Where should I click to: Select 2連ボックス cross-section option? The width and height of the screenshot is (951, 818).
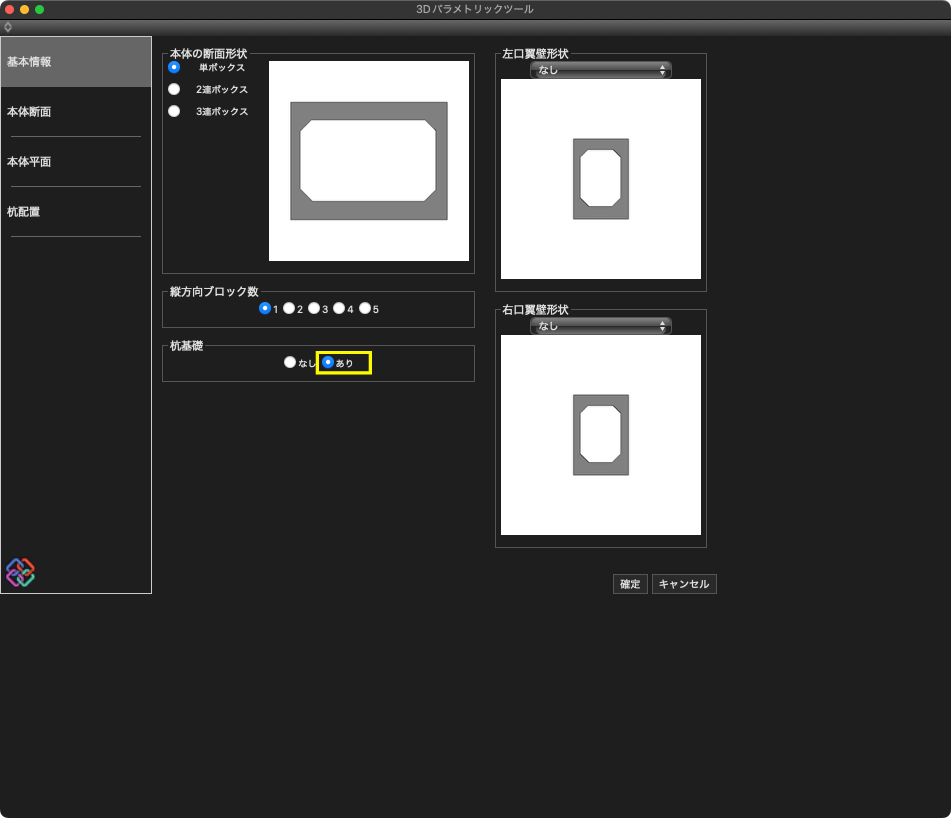[174, 89]
